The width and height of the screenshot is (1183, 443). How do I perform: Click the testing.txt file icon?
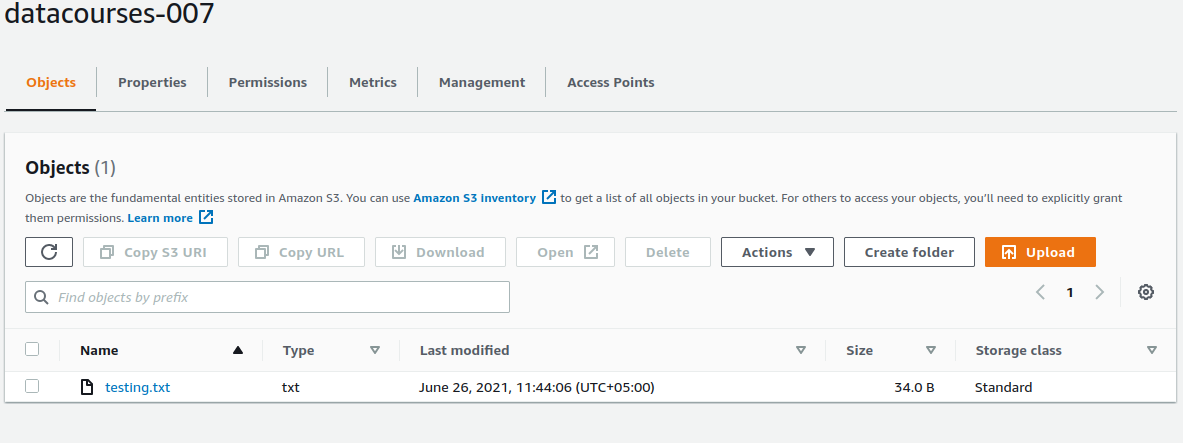click(x=88, y=387)
